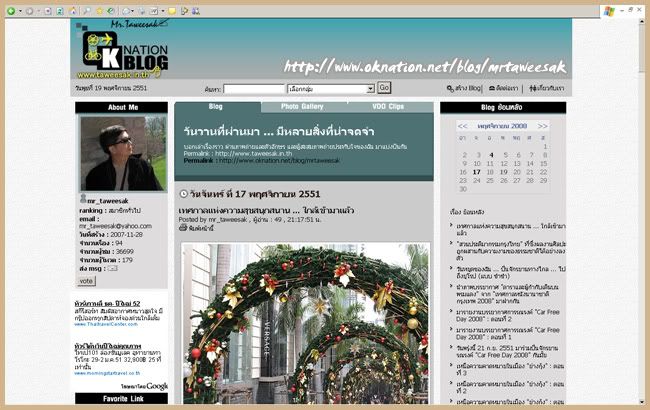Click the Home toolbar icon
This screenshot has width=650, height=410.
click(73, 11)
